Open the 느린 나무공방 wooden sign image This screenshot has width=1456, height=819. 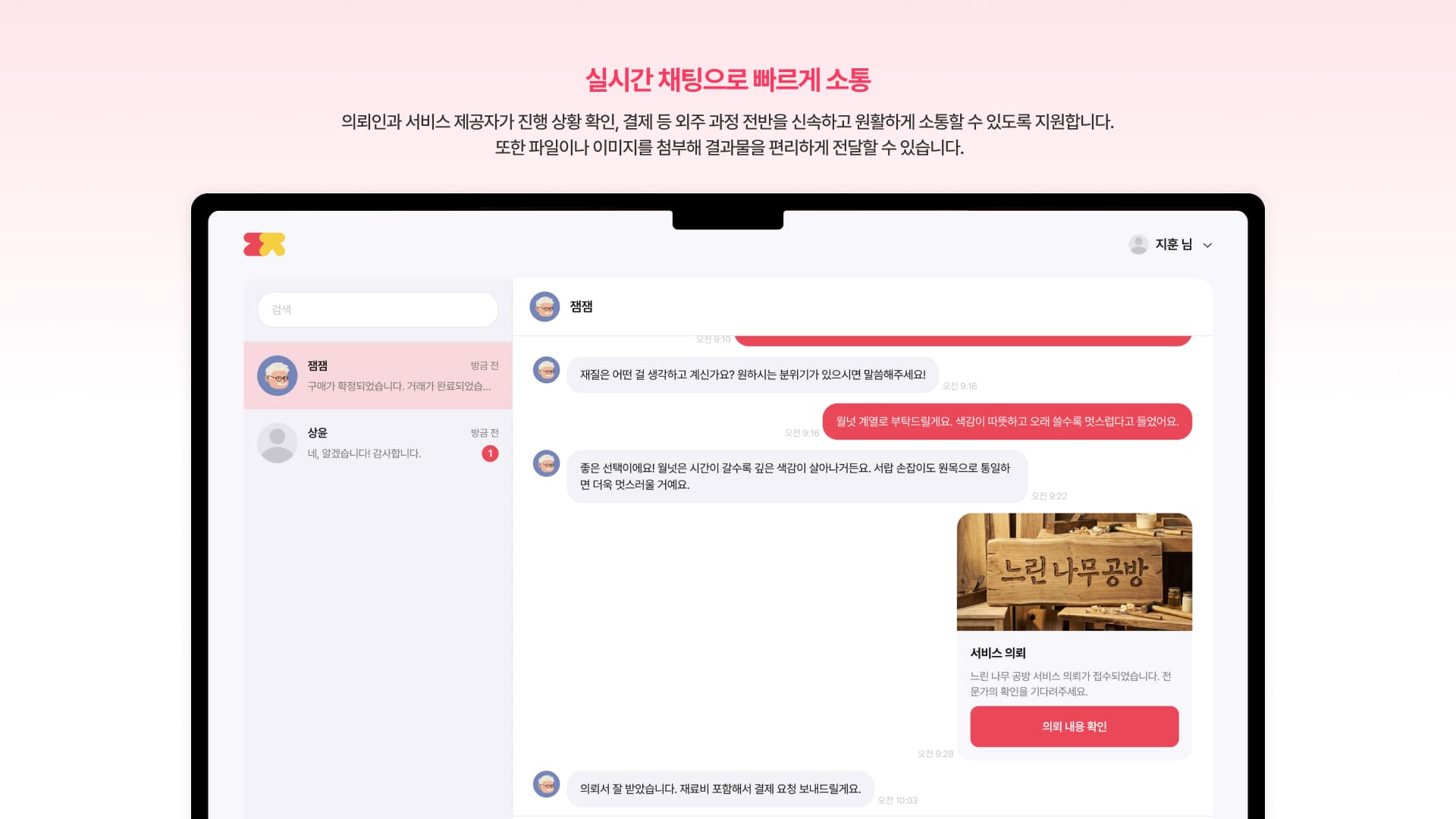coord(1074,572)
